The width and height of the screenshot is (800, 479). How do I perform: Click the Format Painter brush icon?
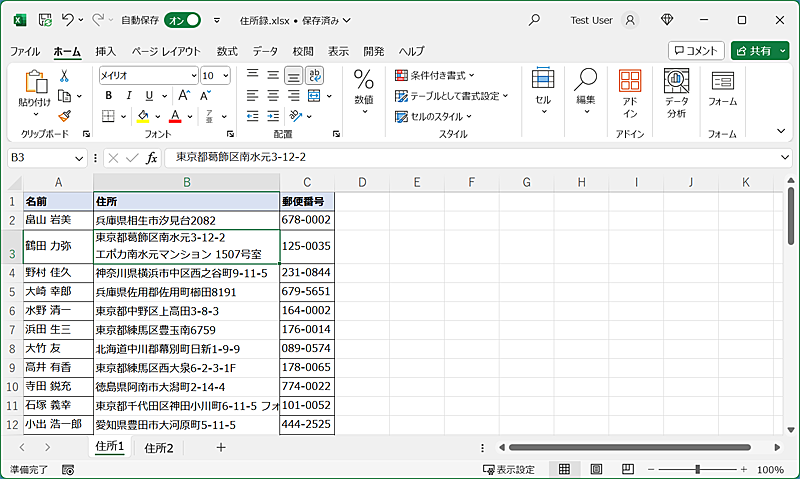point(65,116)
